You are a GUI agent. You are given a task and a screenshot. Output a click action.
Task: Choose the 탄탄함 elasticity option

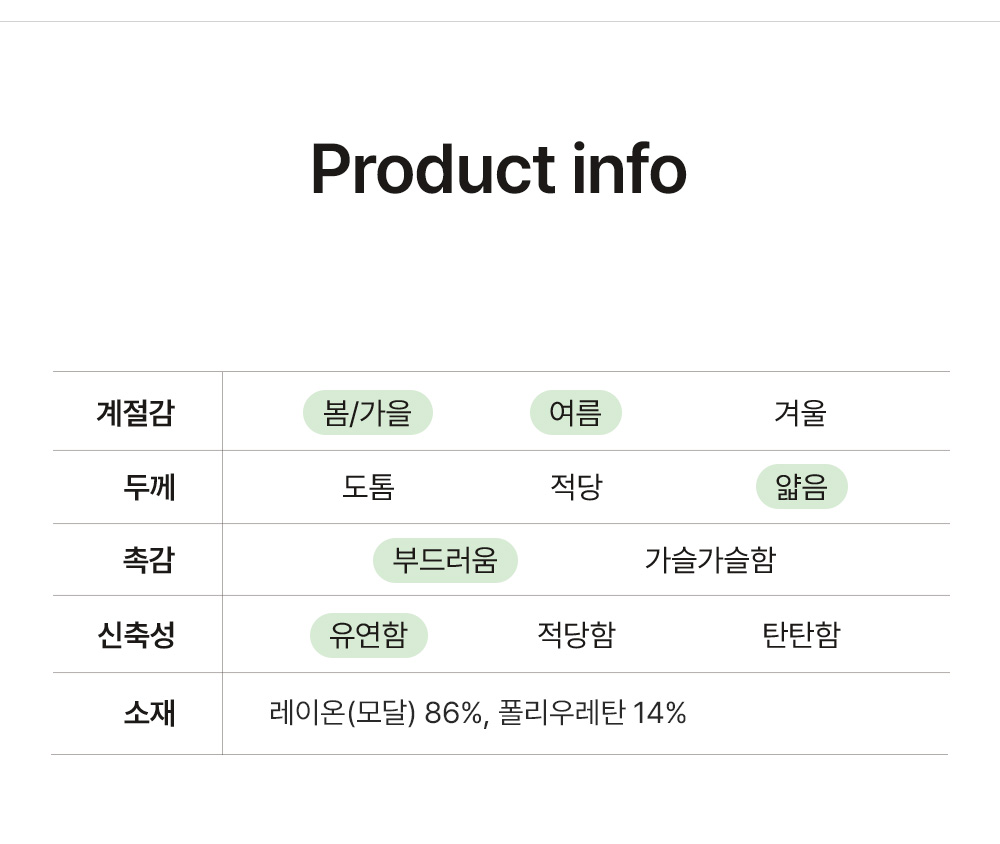(802, 635)
